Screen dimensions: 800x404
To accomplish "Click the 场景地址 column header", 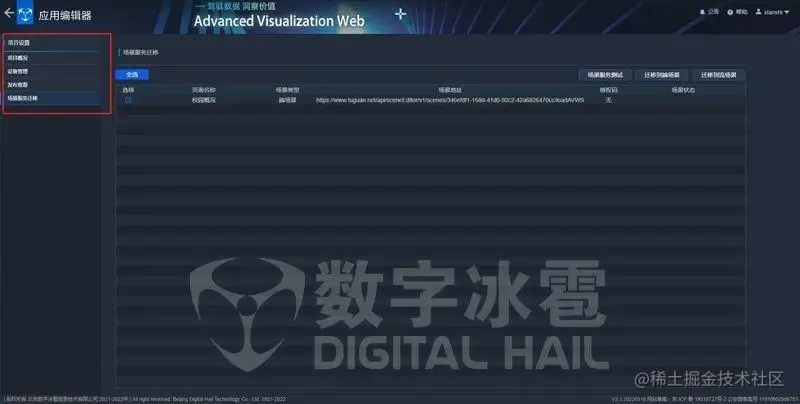I will [x=449, y=90].
